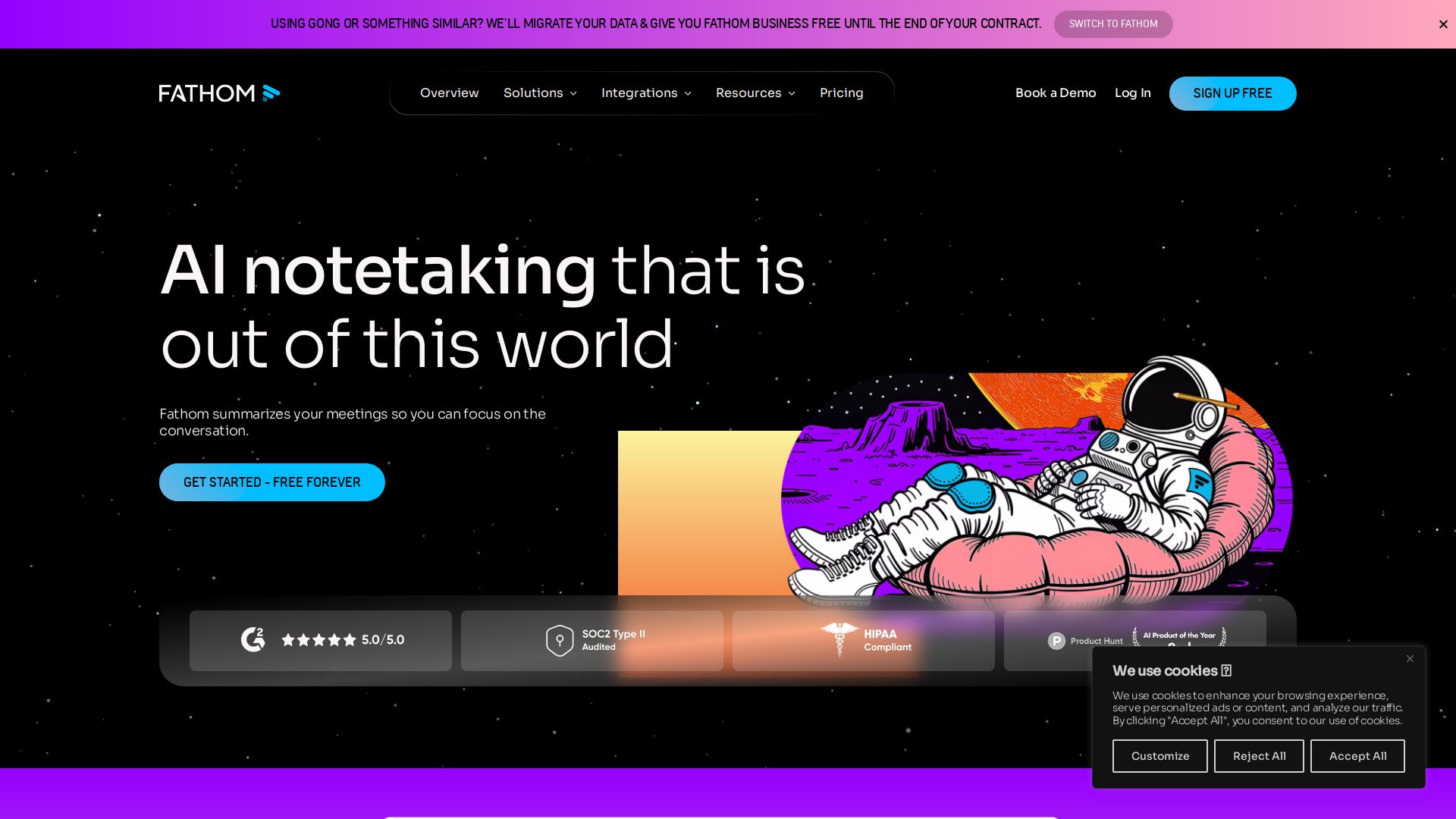
Task: Click the five-star rating graphic
Action: coord(318,640)
